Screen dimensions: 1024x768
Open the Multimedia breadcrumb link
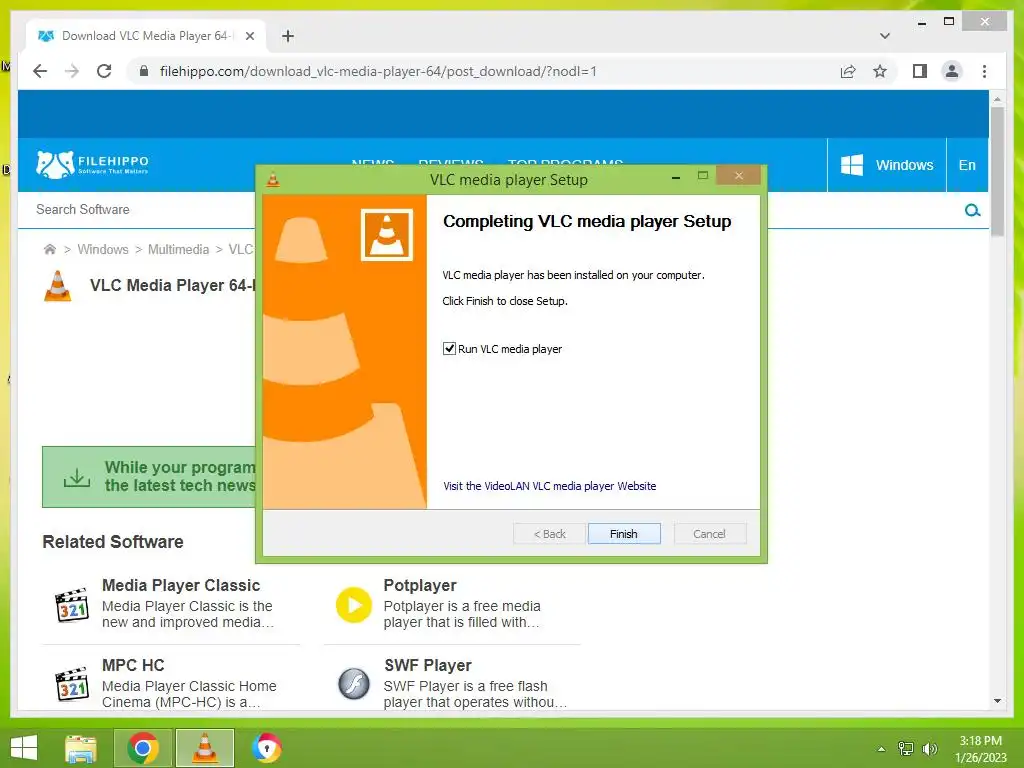click(x=178, y=249)
